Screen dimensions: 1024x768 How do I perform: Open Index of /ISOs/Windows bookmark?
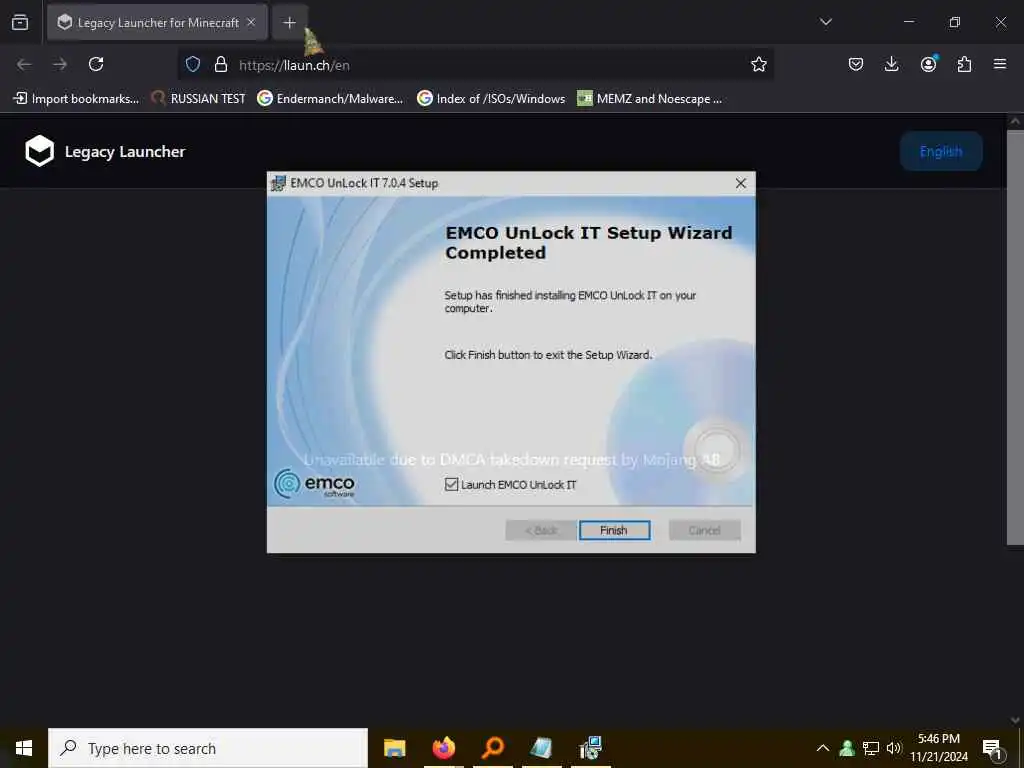click(x=491, y=99)
